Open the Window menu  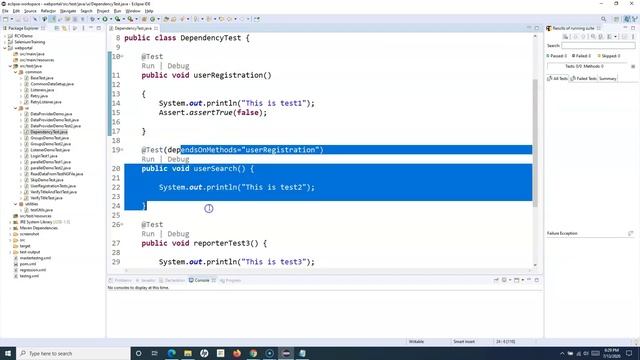(133, 11)
